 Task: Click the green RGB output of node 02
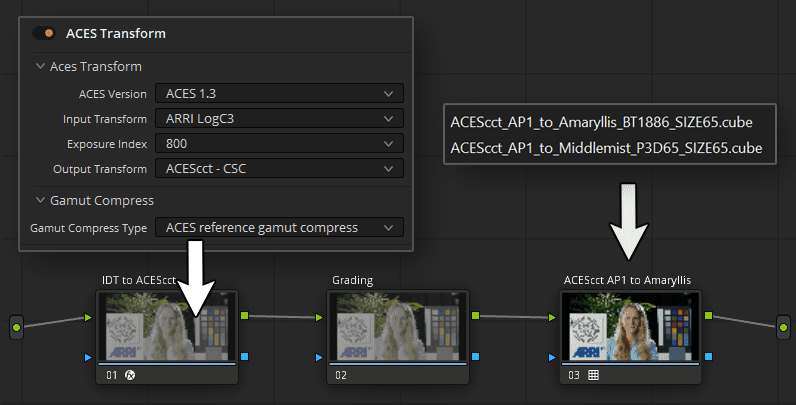pos(475,316)
